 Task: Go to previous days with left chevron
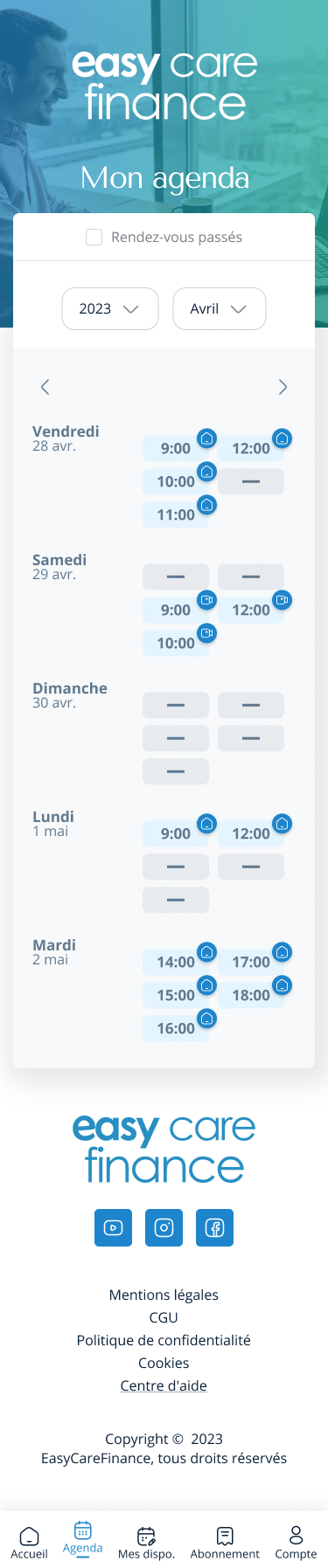coord(45,387)
